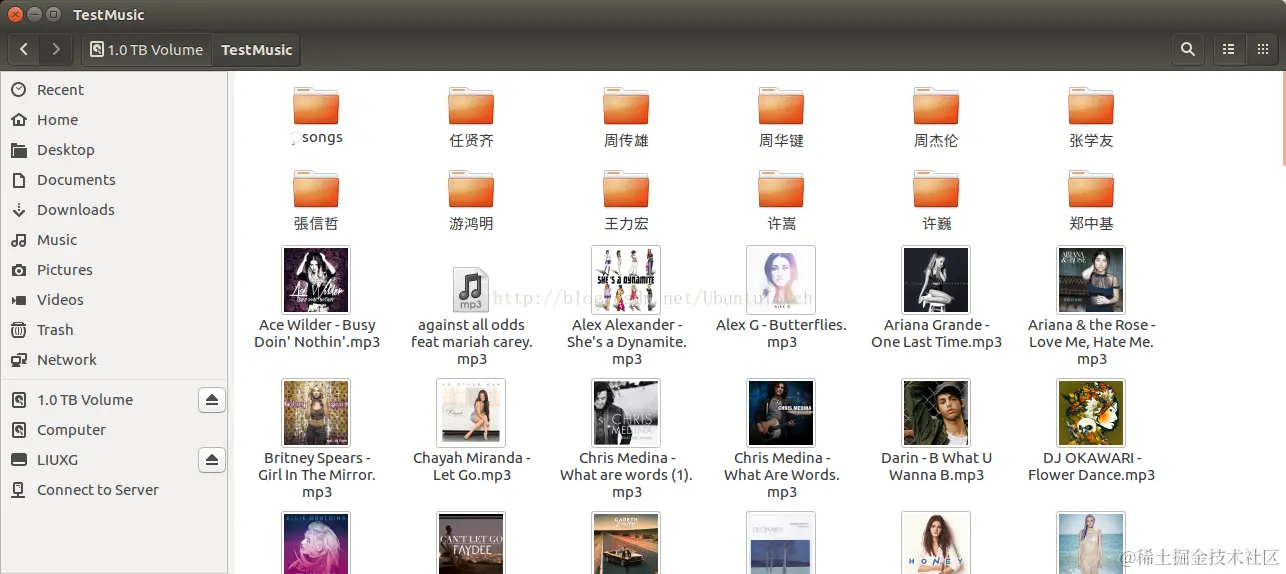
Task: Open Pictures in sidebar
Action: coord(115,270)
